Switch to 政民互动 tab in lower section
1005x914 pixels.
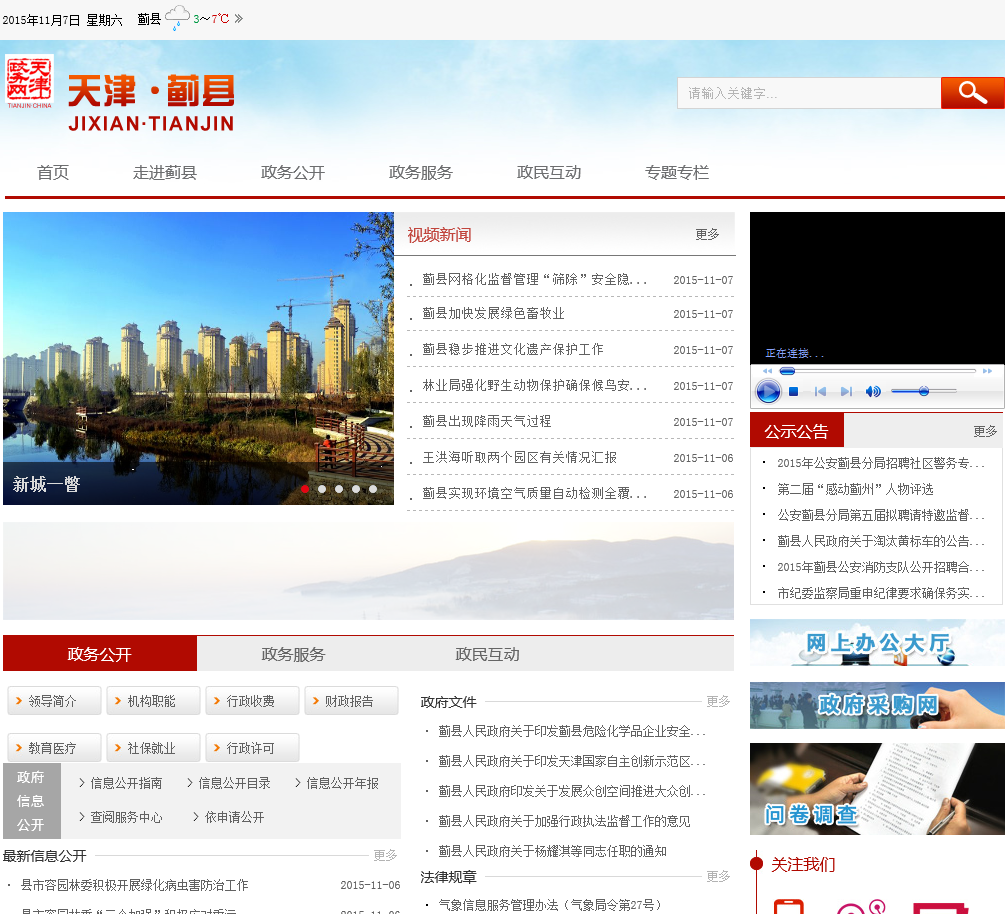[x=487, y=654]
